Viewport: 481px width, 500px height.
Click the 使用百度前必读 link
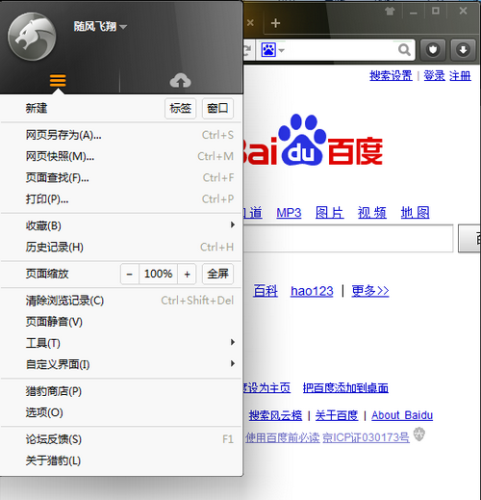(x=282, y=437)
